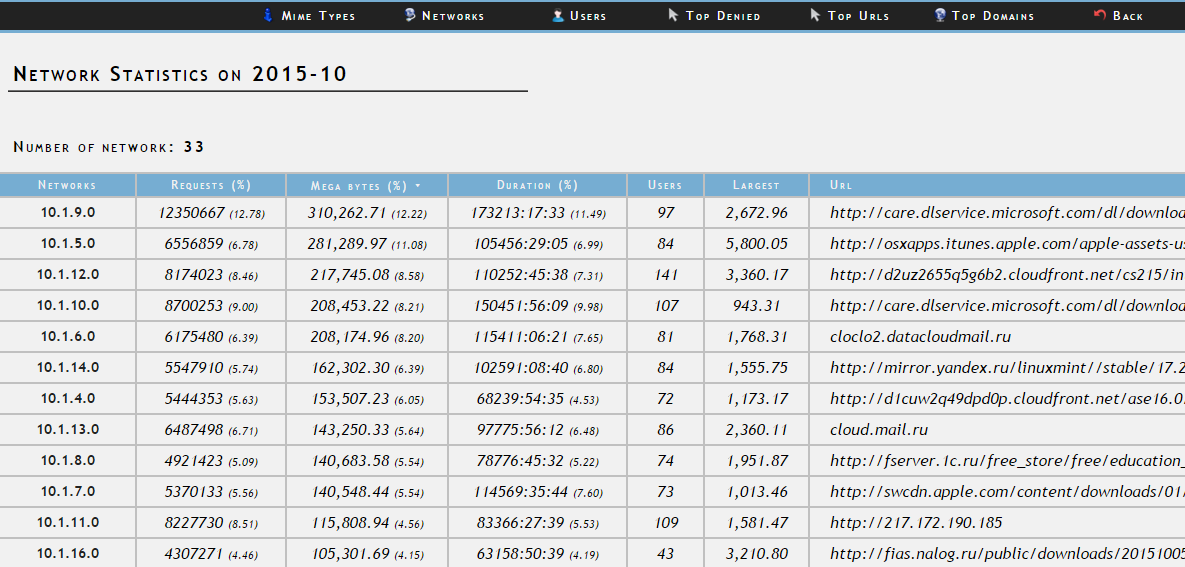Image resolution: width=1185 pixels, height=567 pixels.
Task: Select the cloud.mail.ru URL entry
Action: click(879, 429)
